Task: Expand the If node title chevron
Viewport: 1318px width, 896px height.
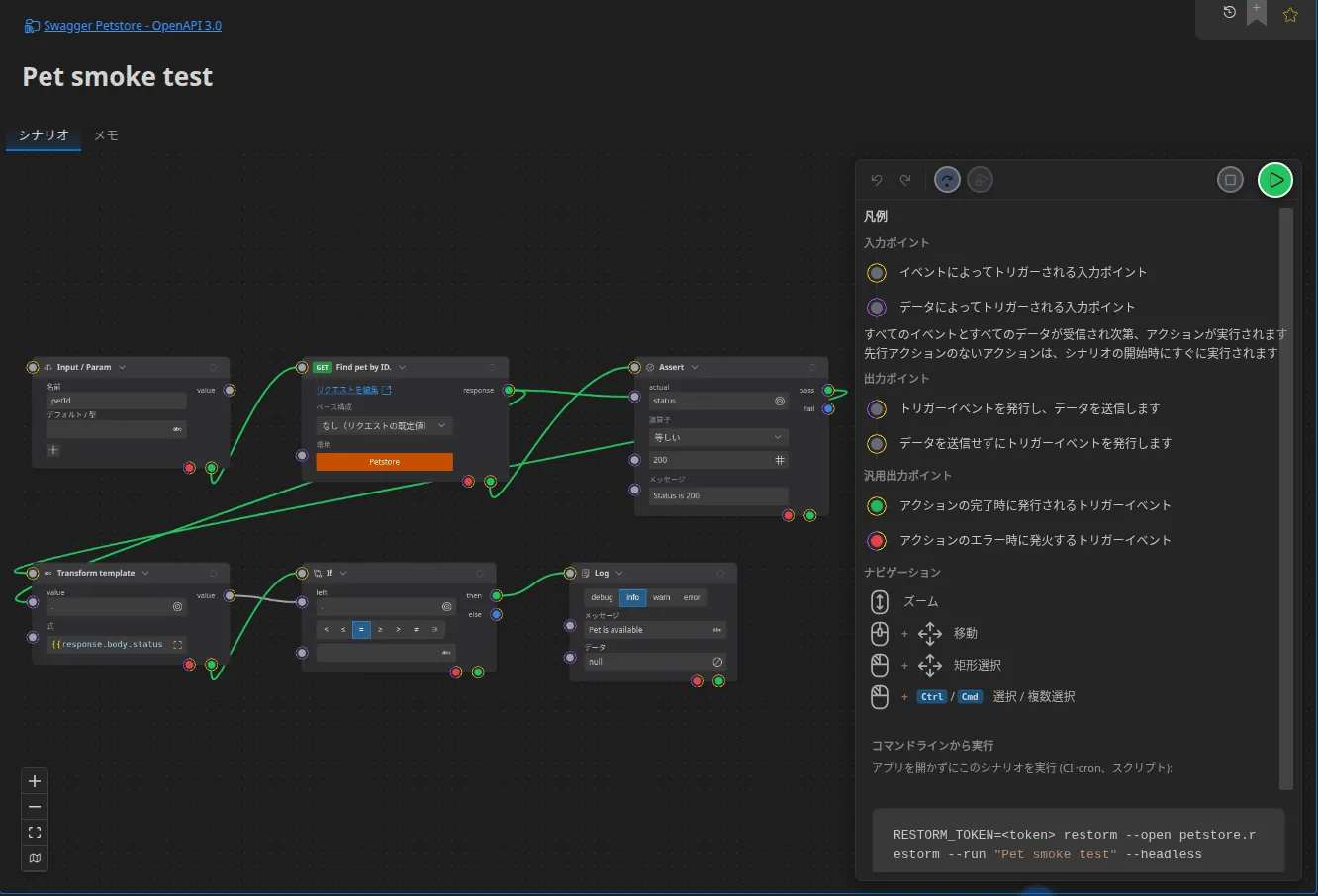Action: coord(343,574)
